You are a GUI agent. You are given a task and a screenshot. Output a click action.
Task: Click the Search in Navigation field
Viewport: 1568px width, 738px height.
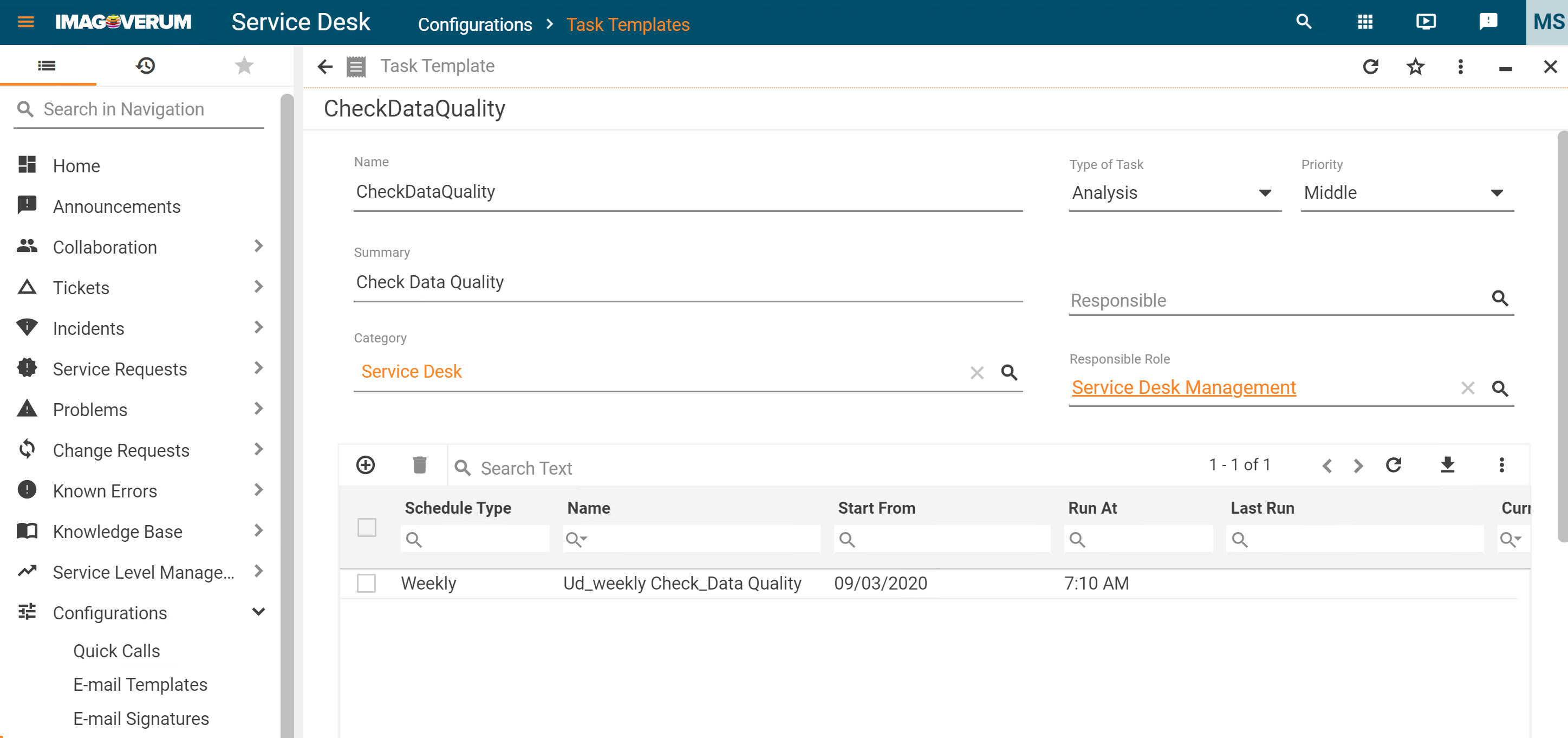[x=146, y=109]
